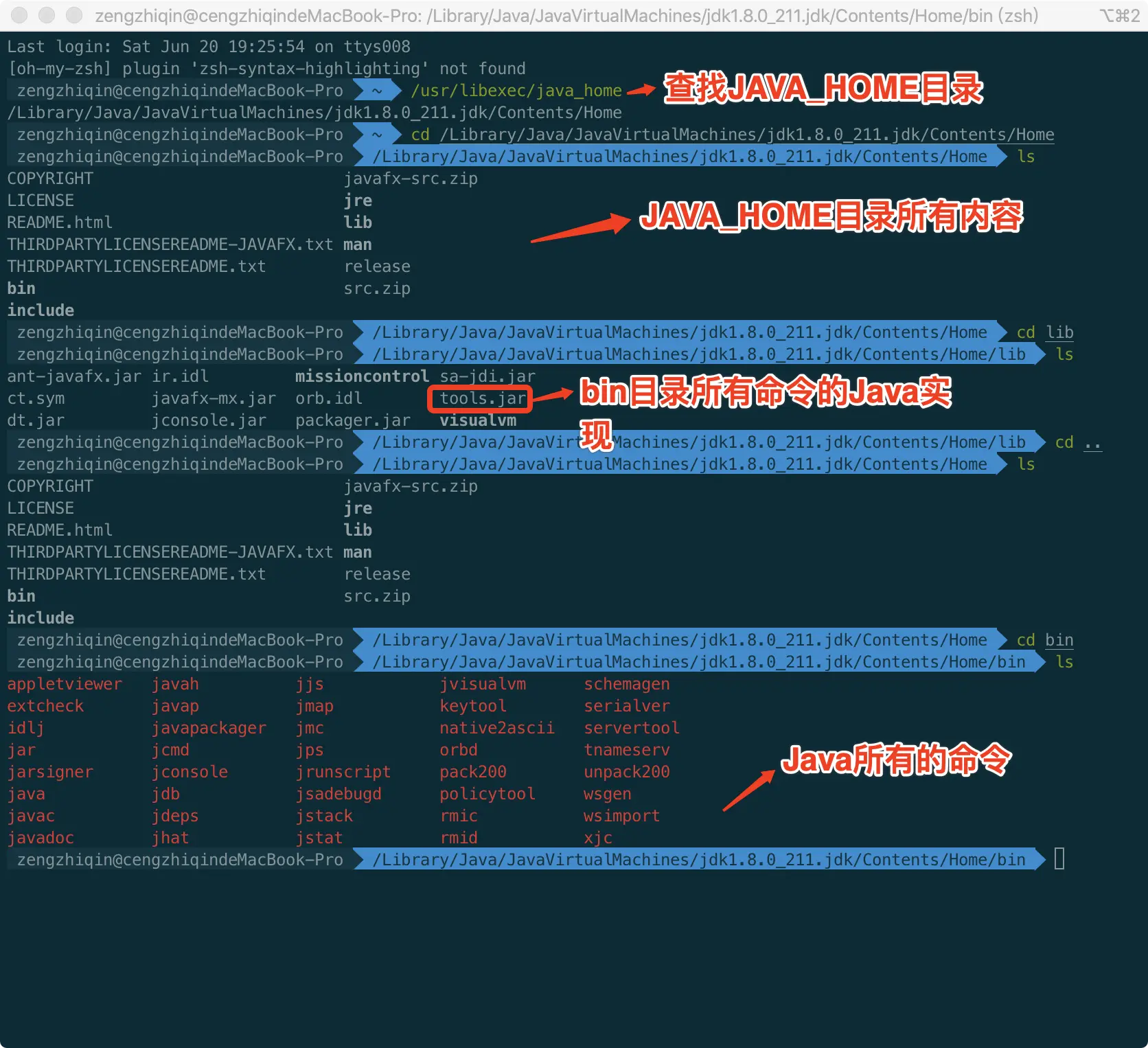Click the terminal window title text

click(x=566, y=16)
